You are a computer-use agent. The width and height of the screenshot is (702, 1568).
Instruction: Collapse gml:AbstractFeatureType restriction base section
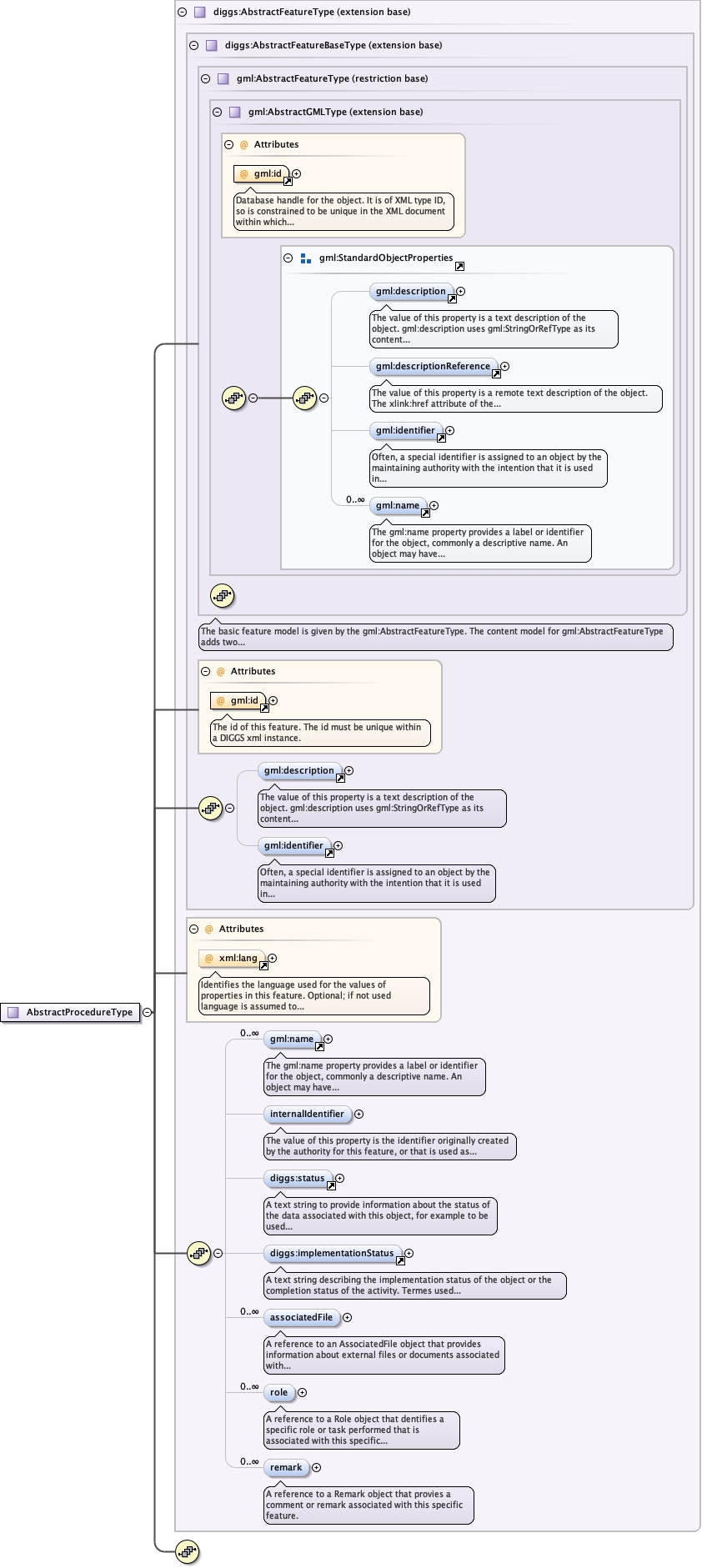click(205, 78)
